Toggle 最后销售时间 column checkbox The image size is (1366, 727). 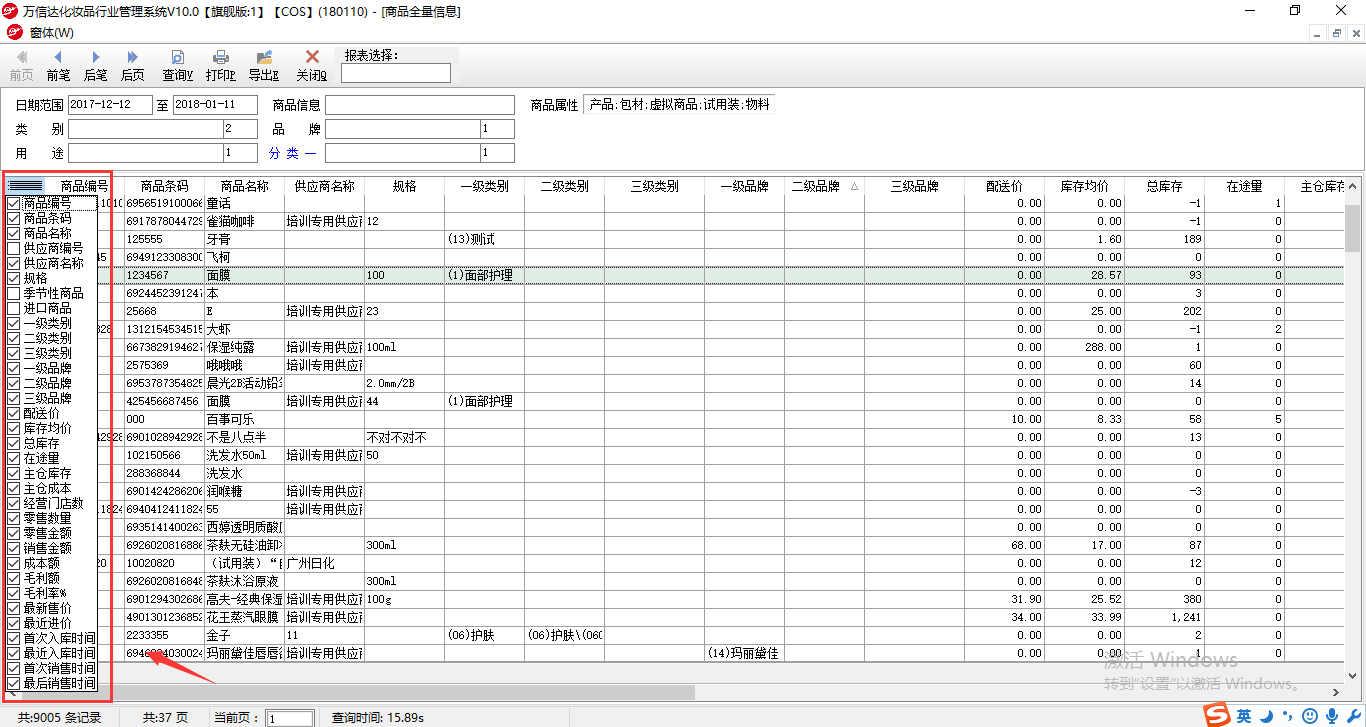click(x=13, y=683)
